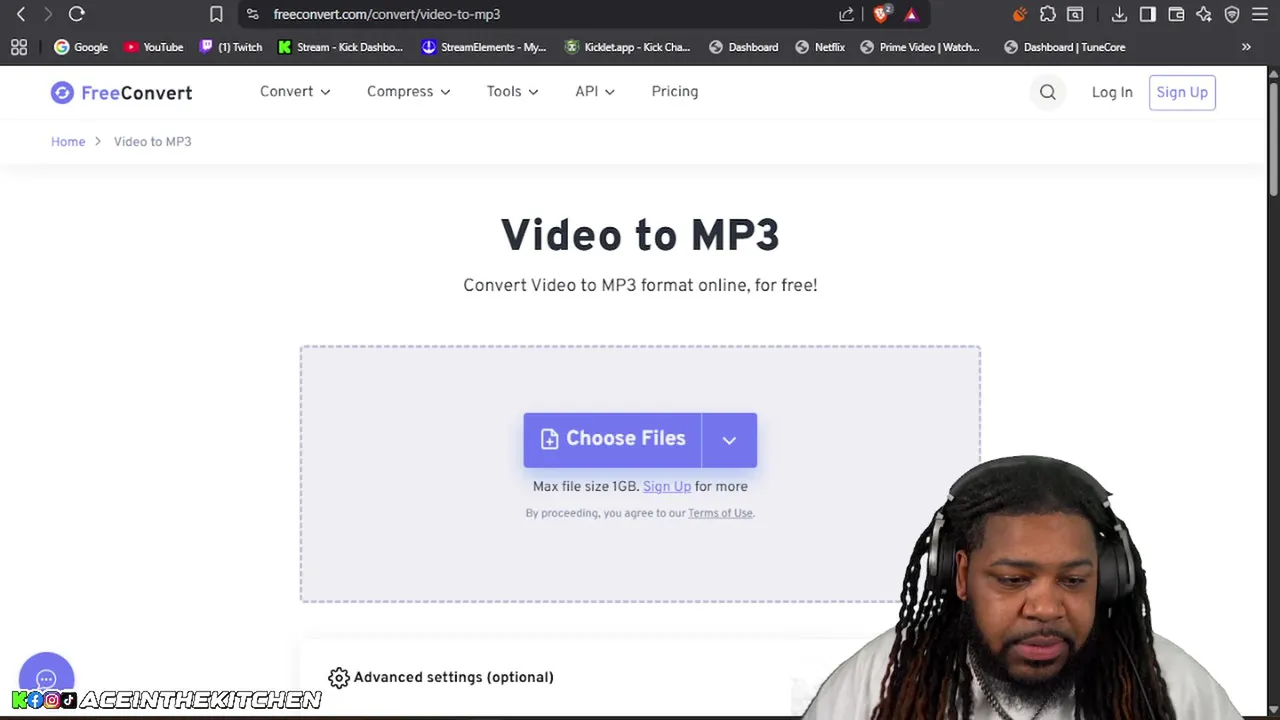Click the orange mouse extension icon

[1019, 14]
